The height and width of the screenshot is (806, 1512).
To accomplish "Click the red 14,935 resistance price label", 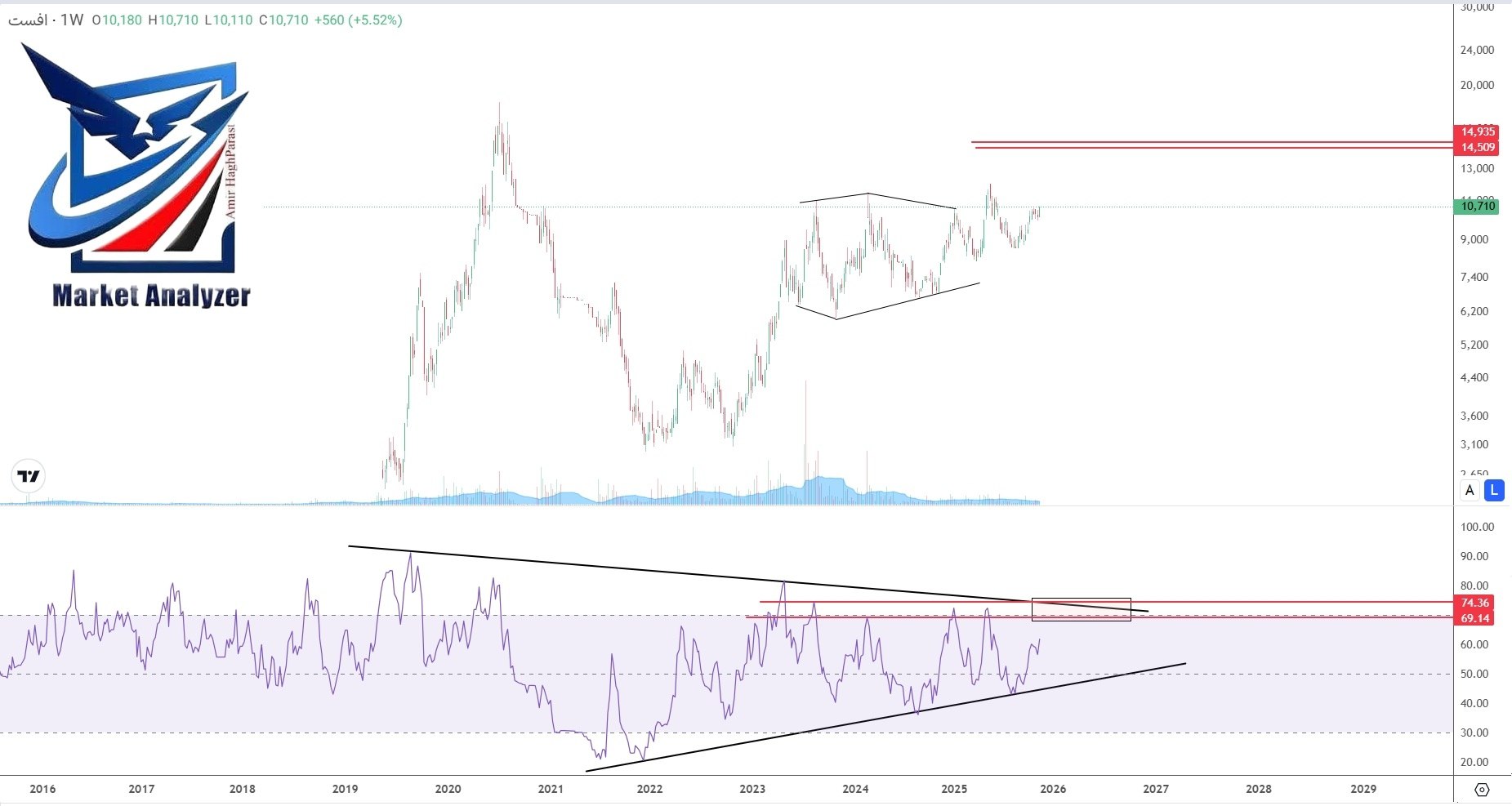I will [x=1479, y=131].
